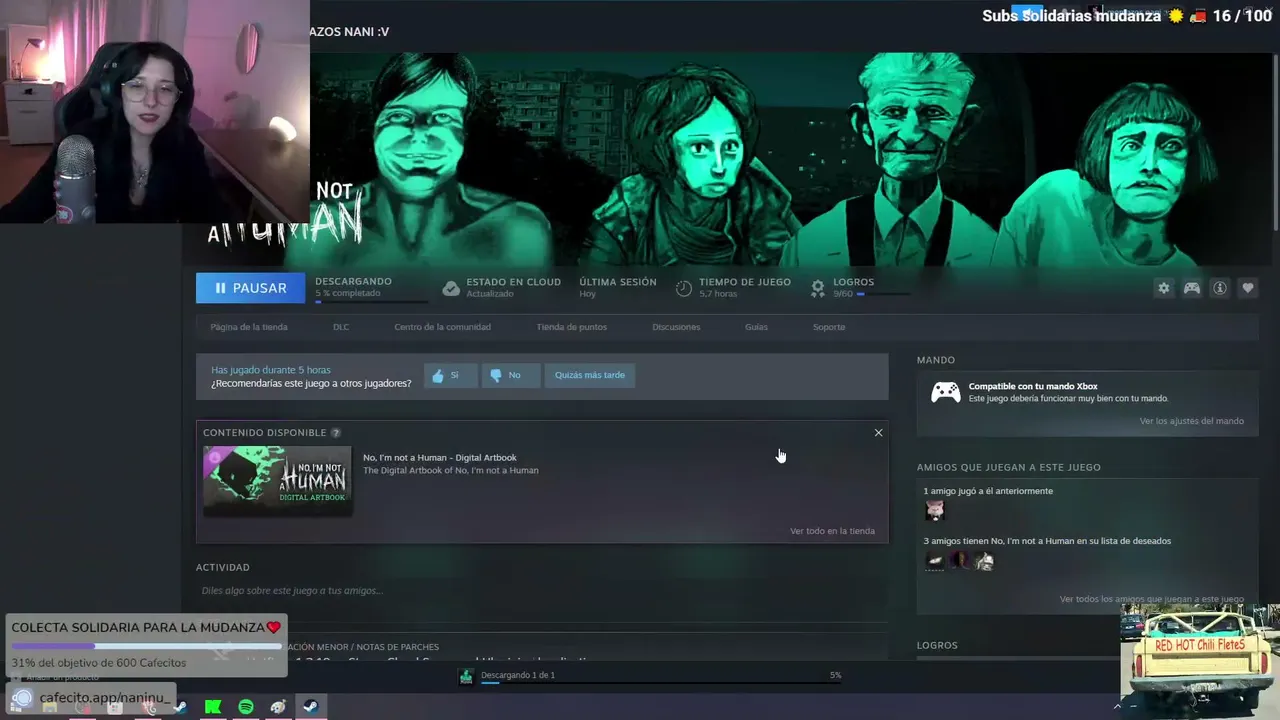Choose No for recommending the game
Viewport: 1280px width, 720px height.
coord(510,375)
